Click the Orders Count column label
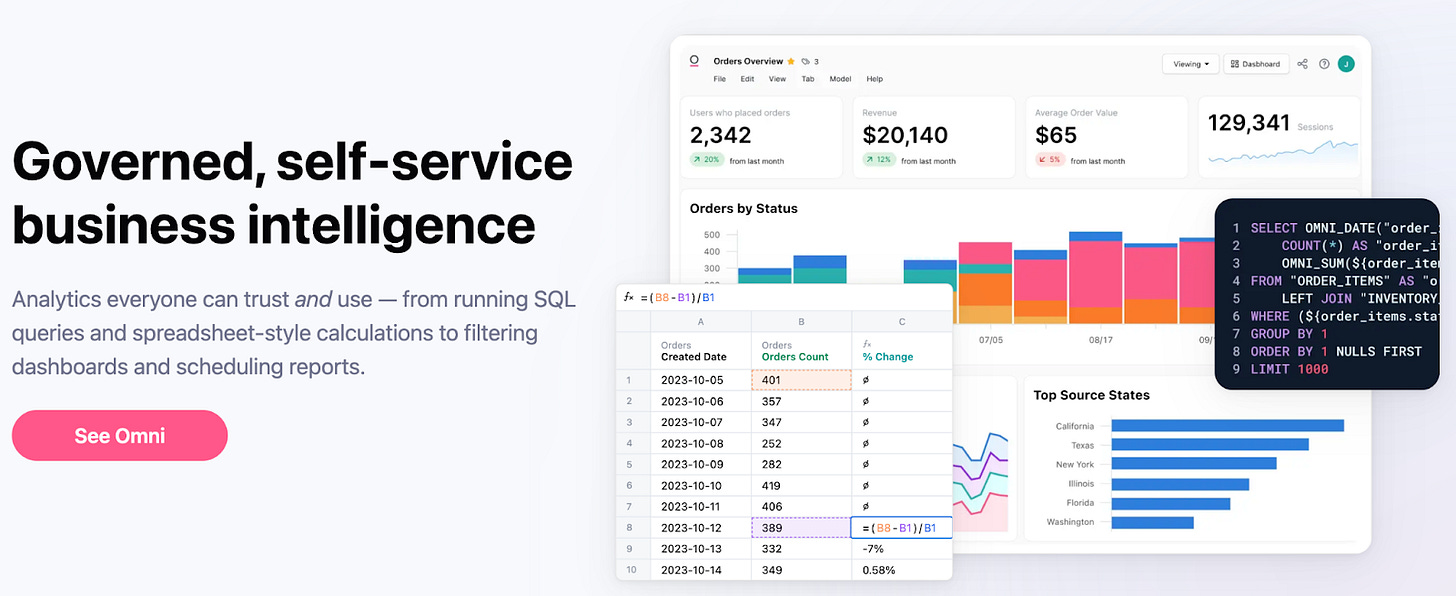The image size is (1456, 596). 795,357
